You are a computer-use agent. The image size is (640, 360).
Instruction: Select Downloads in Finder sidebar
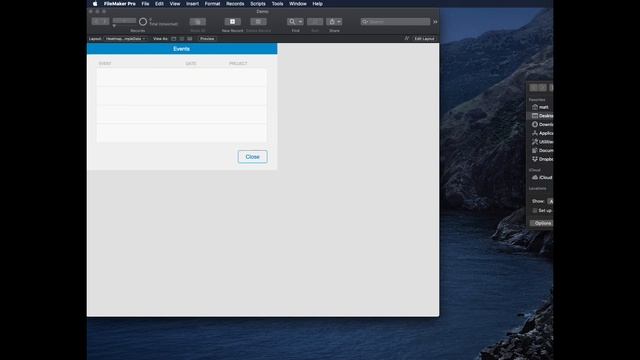[x=542, y=124]
